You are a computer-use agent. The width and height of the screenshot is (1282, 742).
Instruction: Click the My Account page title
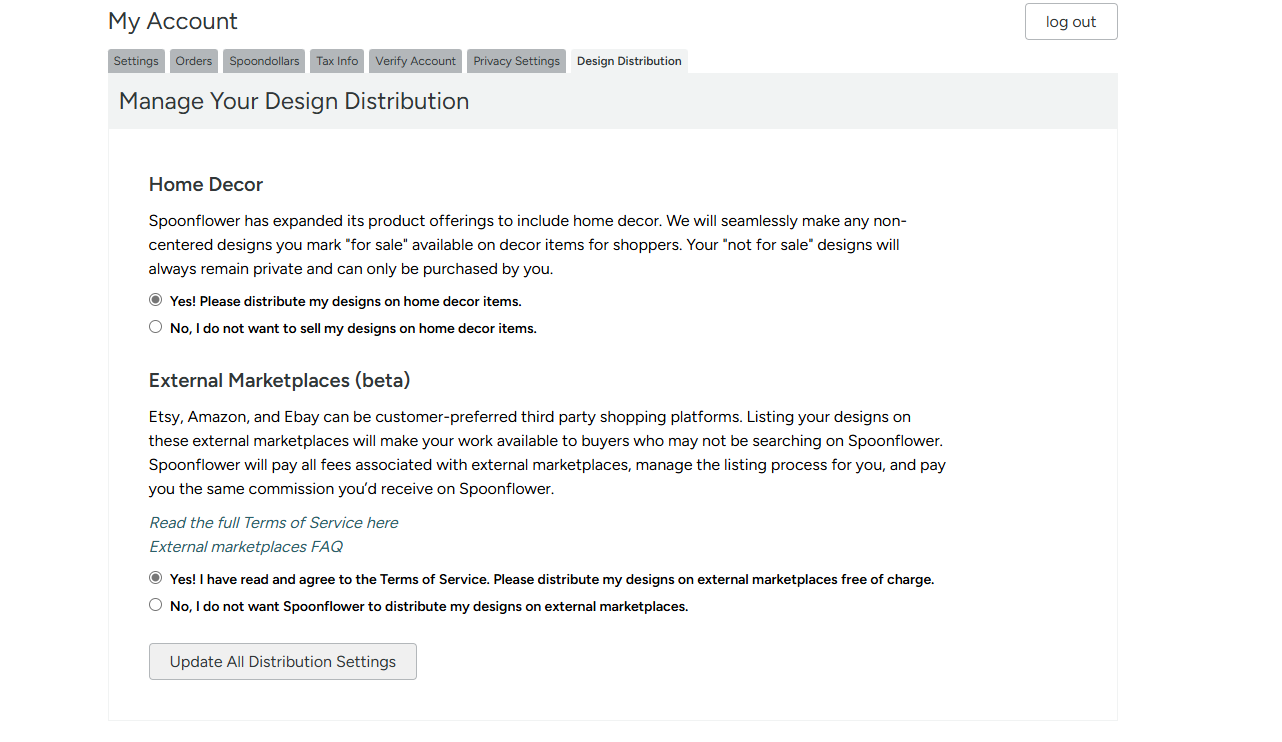tap(173, 21)
